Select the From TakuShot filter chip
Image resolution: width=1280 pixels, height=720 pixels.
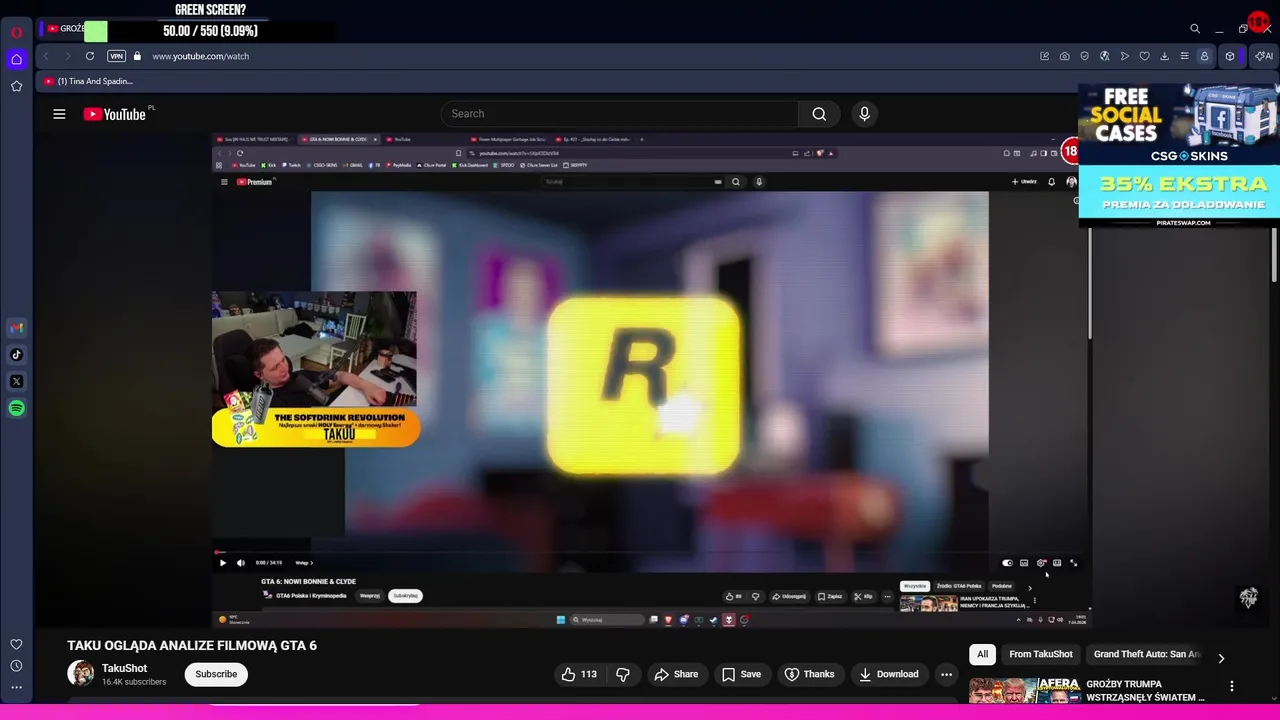tap(1041, 654)
